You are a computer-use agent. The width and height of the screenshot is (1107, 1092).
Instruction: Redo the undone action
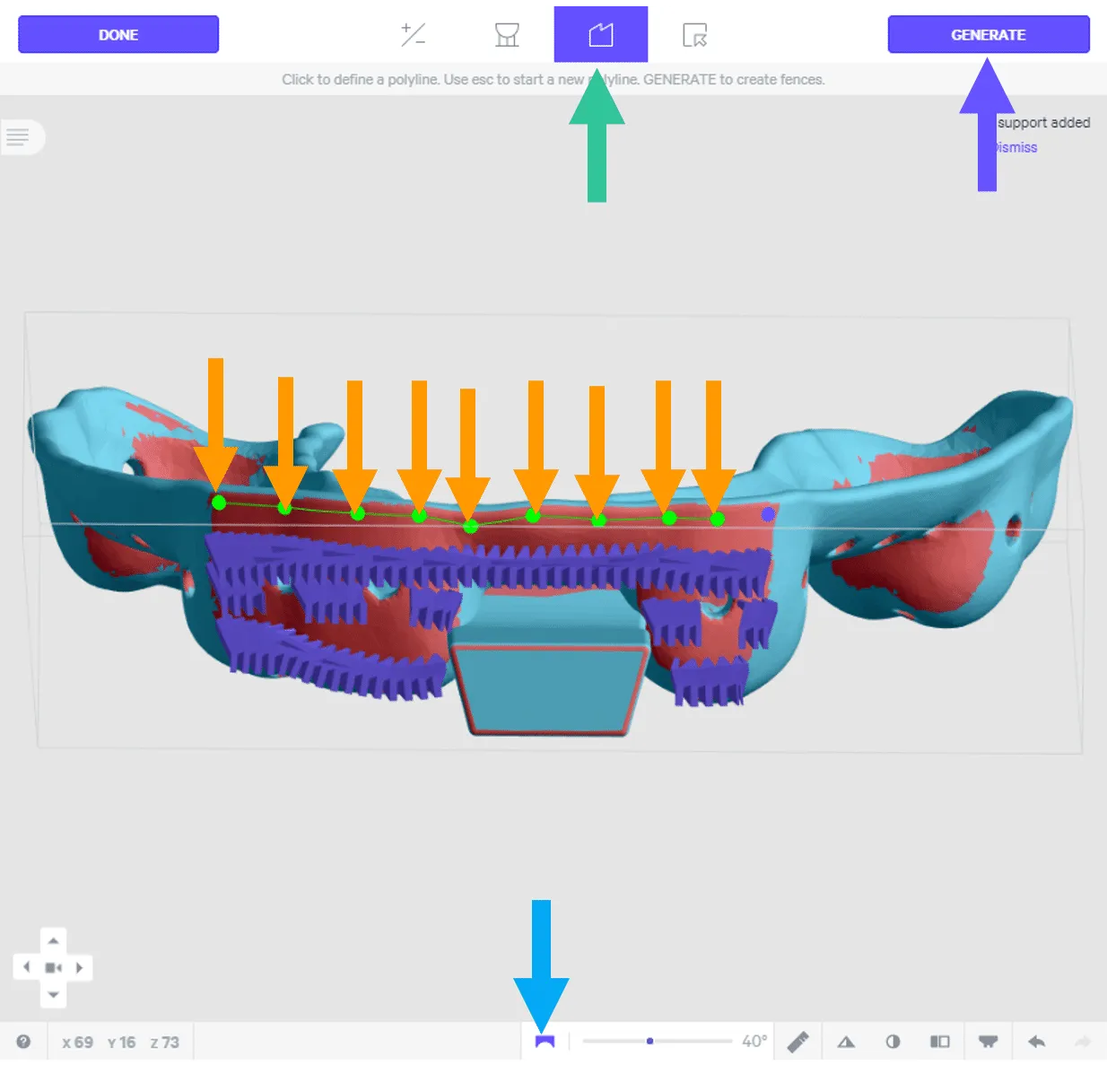pyautogui.click(x=1083, y=1042)
